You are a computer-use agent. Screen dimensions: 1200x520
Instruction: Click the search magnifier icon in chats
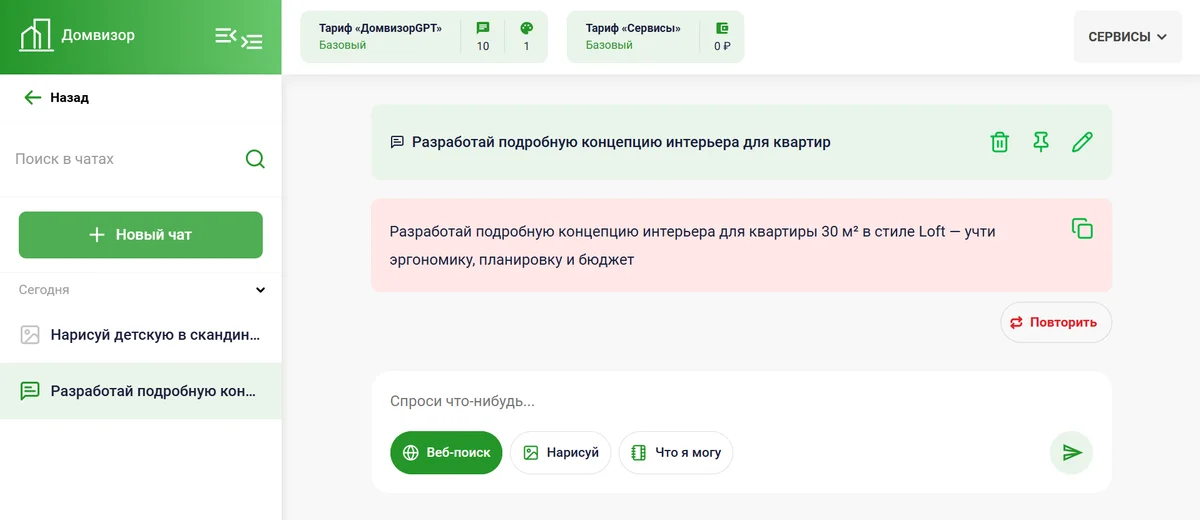click(255, 159)
